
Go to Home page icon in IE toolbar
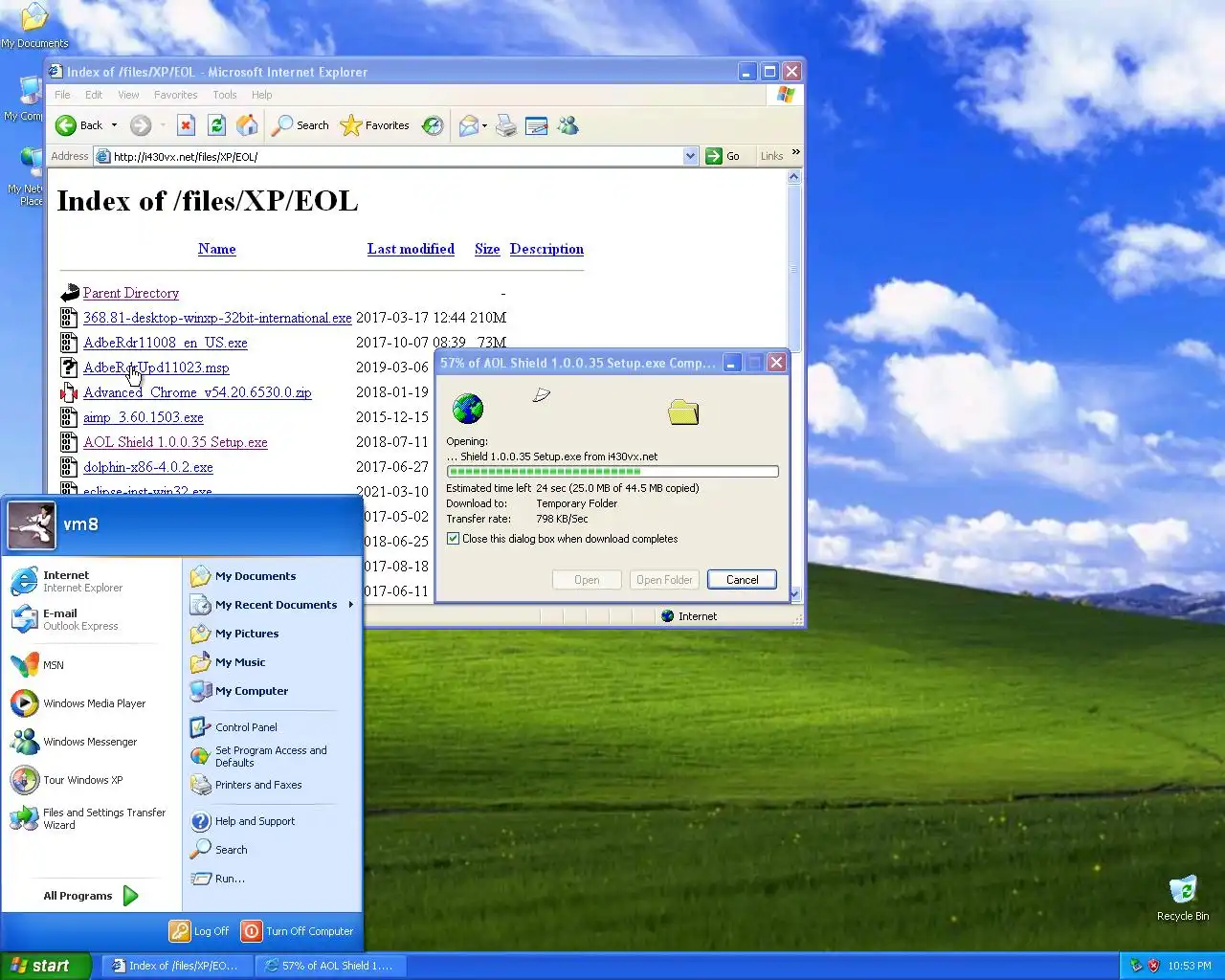coord(247,125)
